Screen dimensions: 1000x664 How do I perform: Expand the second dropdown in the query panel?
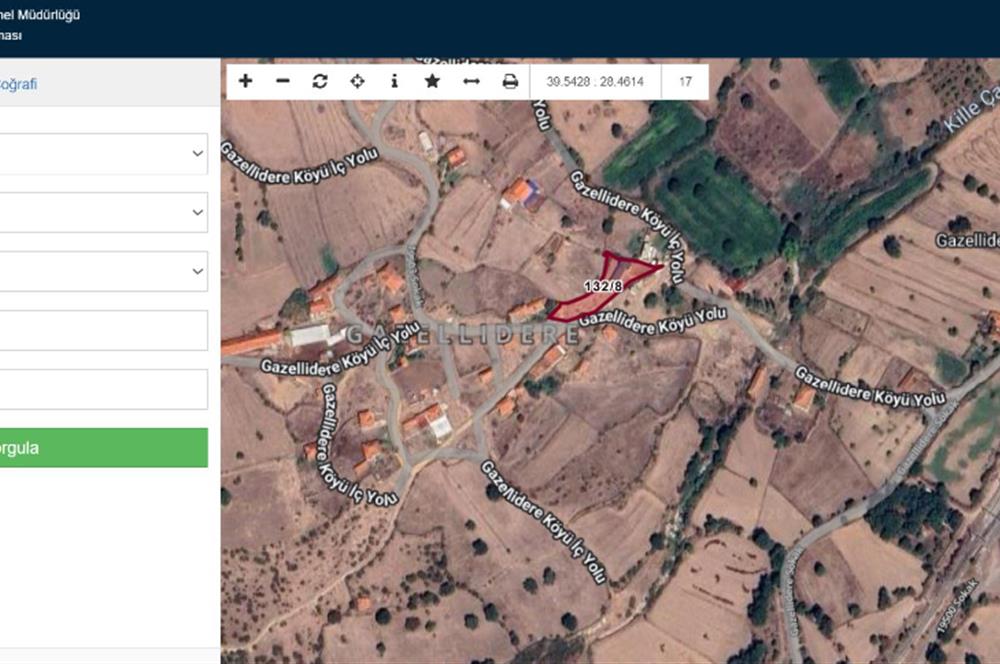[102, 213]
